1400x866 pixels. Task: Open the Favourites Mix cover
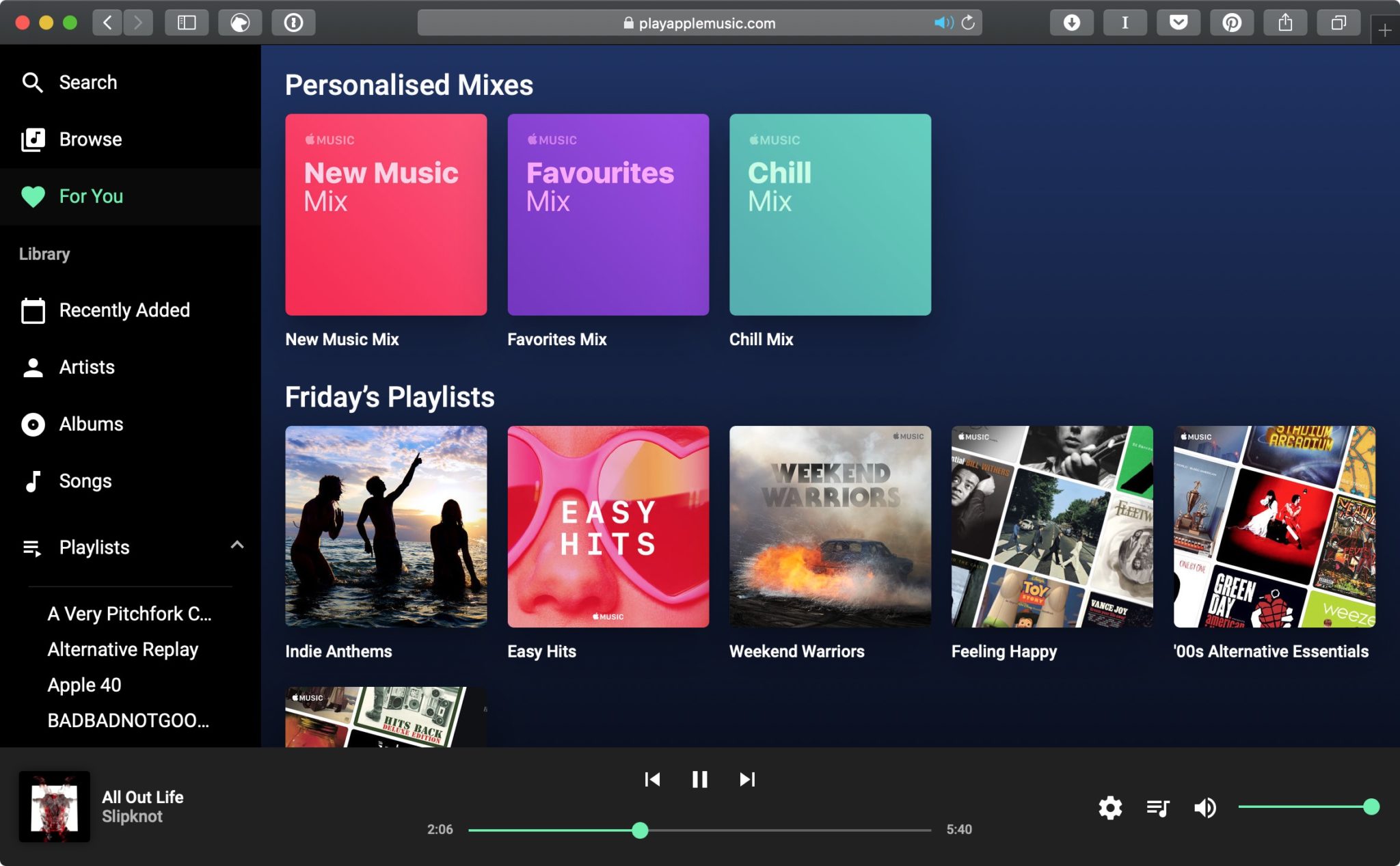[x=608, y=215]
